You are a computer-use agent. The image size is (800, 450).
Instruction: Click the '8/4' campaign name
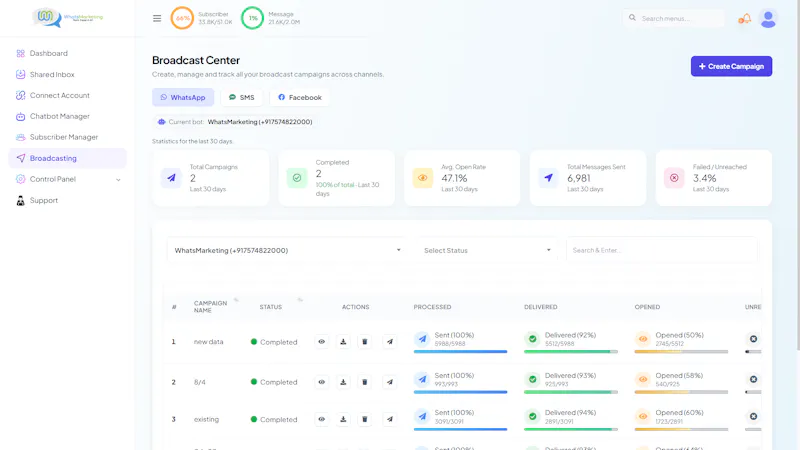199,382
